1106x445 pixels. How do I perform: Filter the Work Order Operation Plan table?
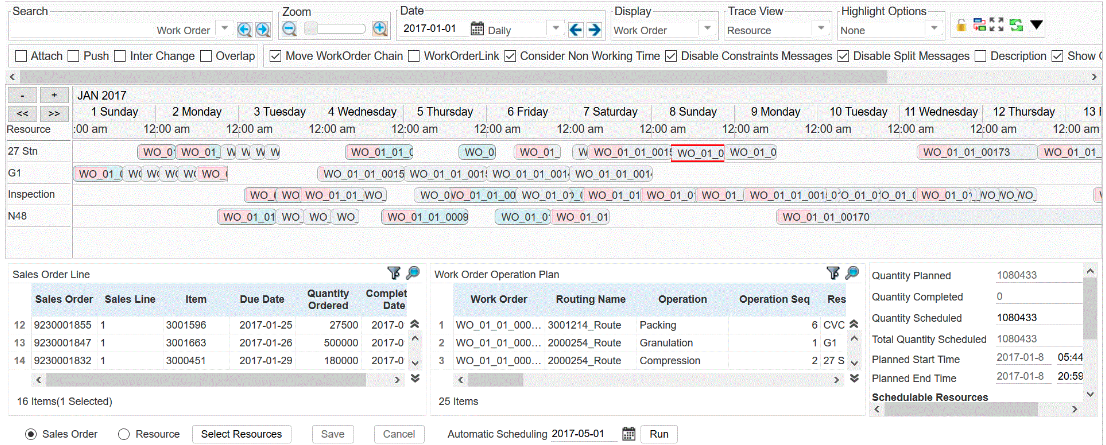point(833,273)
